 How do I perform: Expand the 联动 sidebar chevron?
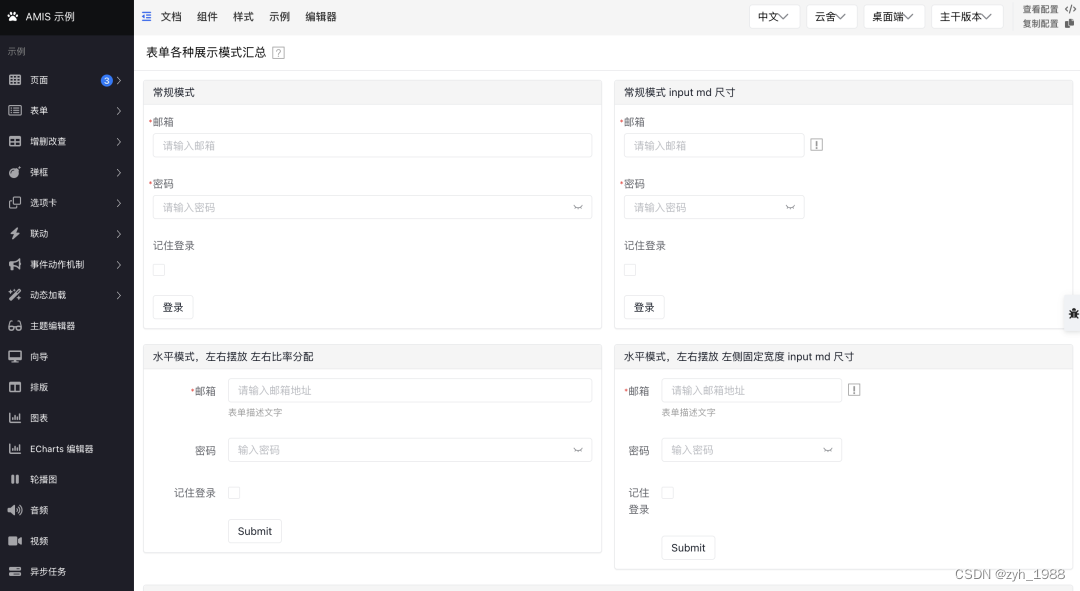click(x=119, y=234)
